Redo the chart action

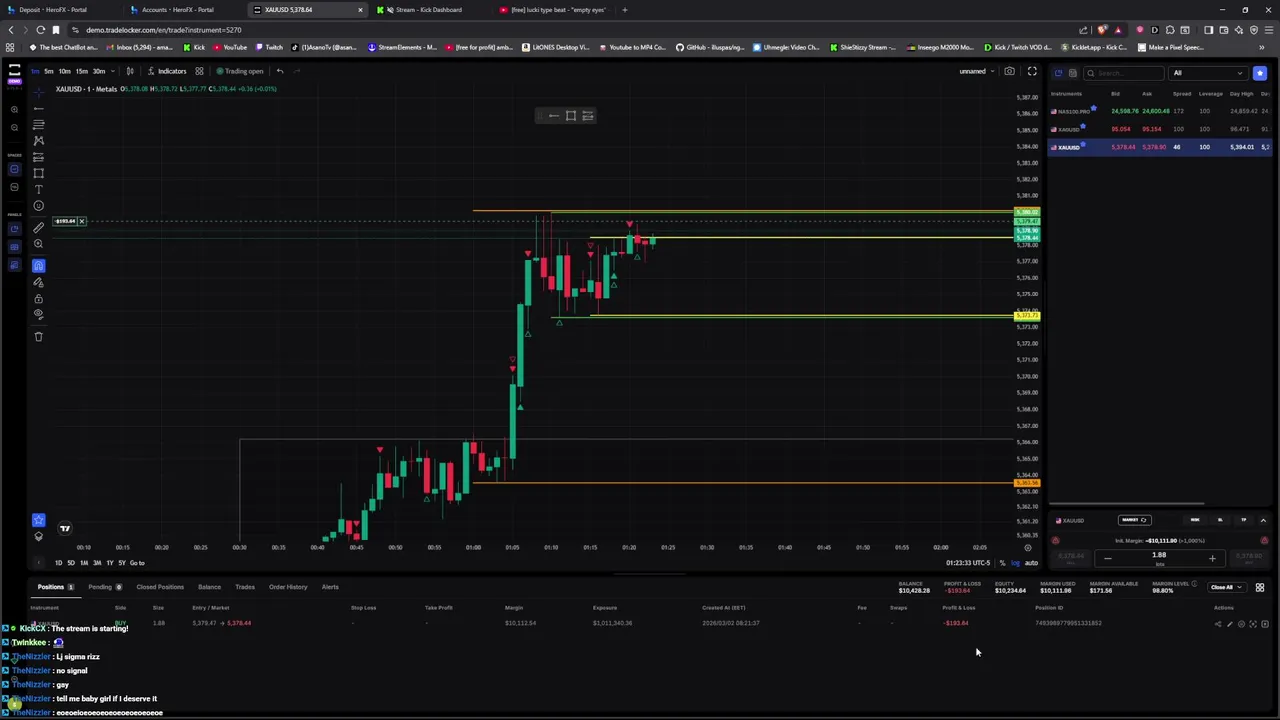pyautogui.click(x=297, y=71)
